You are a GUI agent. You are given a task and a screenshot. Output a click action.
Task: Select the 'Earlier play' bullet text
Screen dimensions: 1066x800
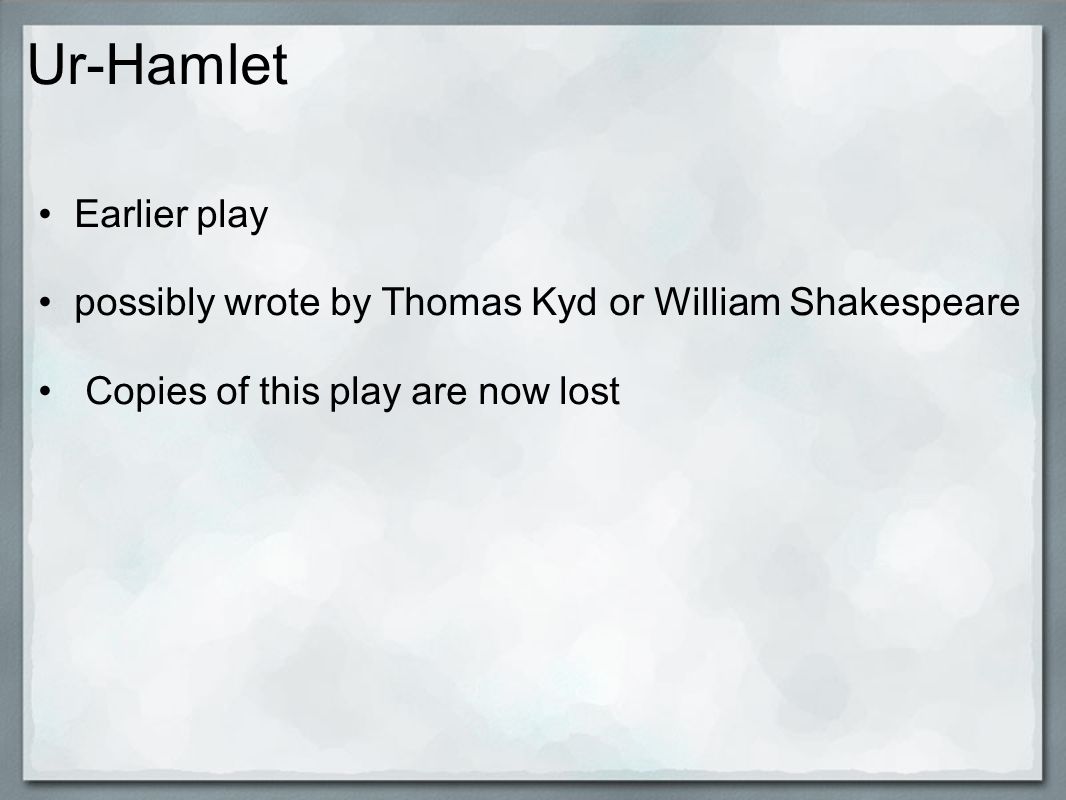pyautogui.click(x=171, y=215)
